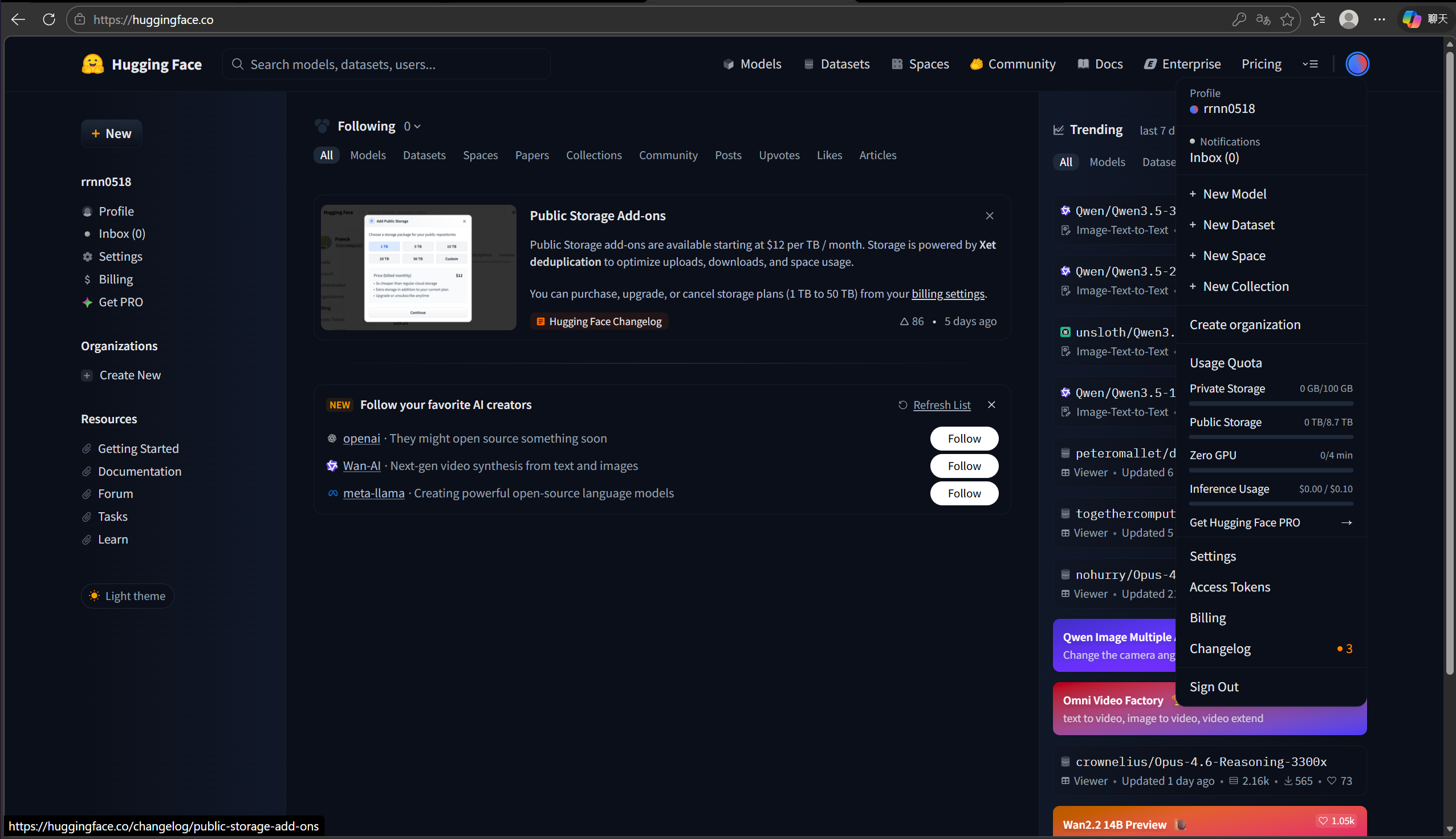Click the Hugging Face emoji logo
Viewport: 1456px width, 839px height.
click(x=93, y=64)
